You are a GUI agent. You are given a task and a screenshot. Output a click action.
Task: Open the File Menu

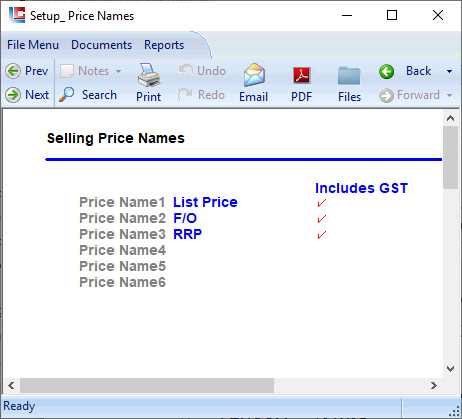33,45
